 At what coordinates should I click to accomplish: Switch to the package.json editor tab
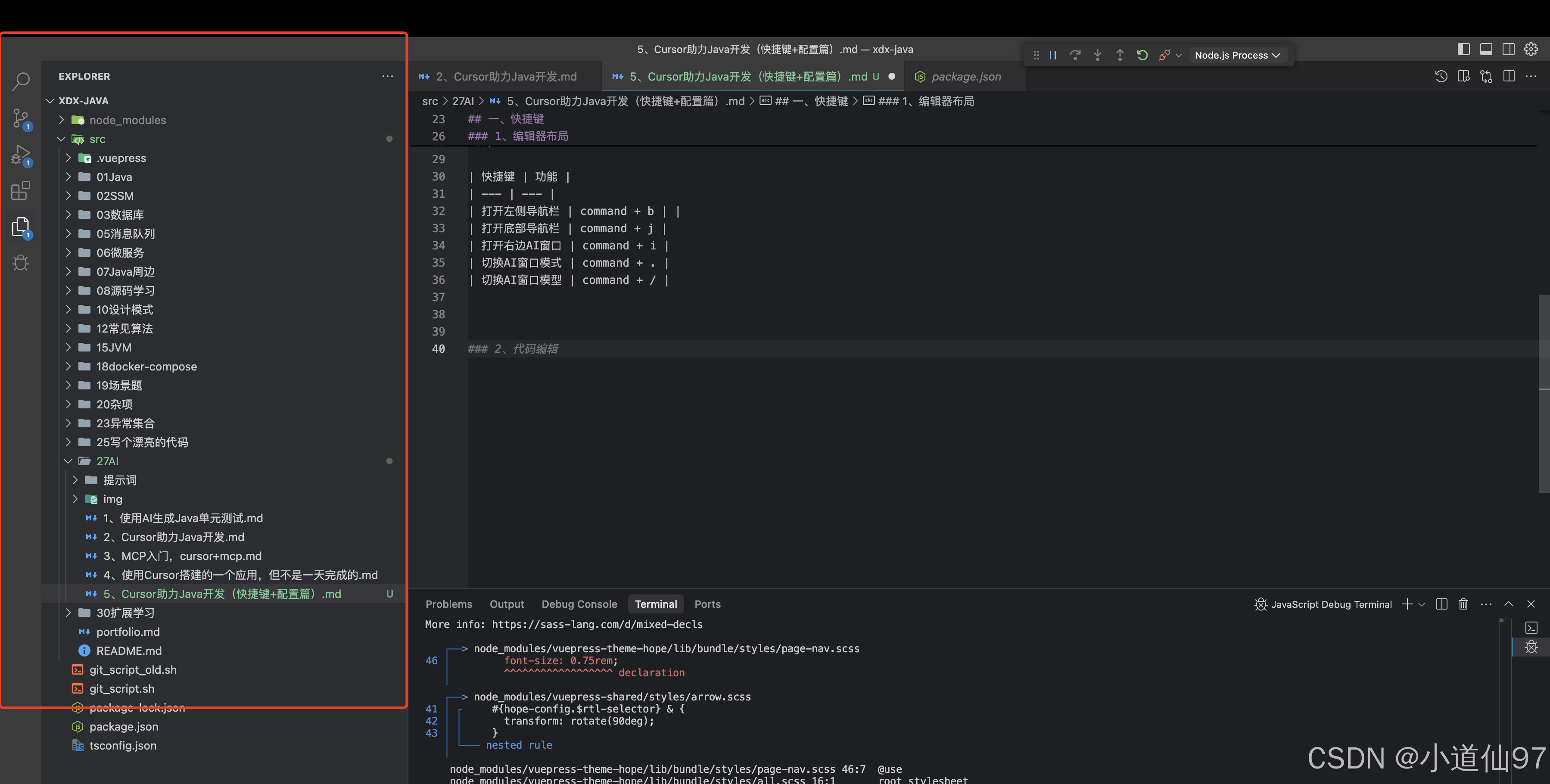[966, 76]
